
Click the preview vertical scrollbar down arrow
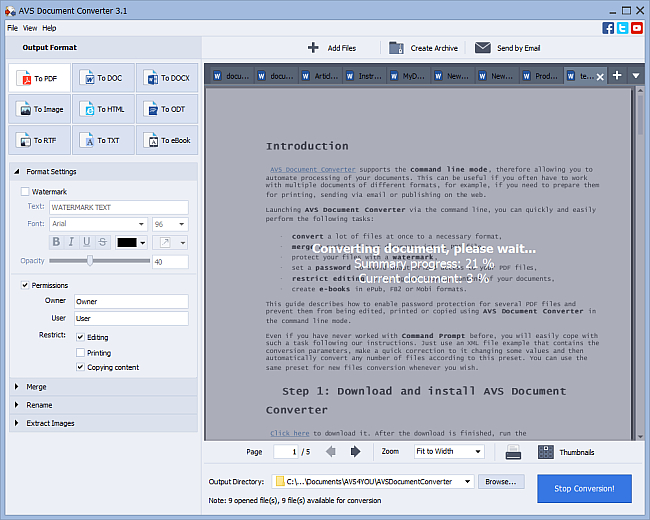[x=640, y=436]
